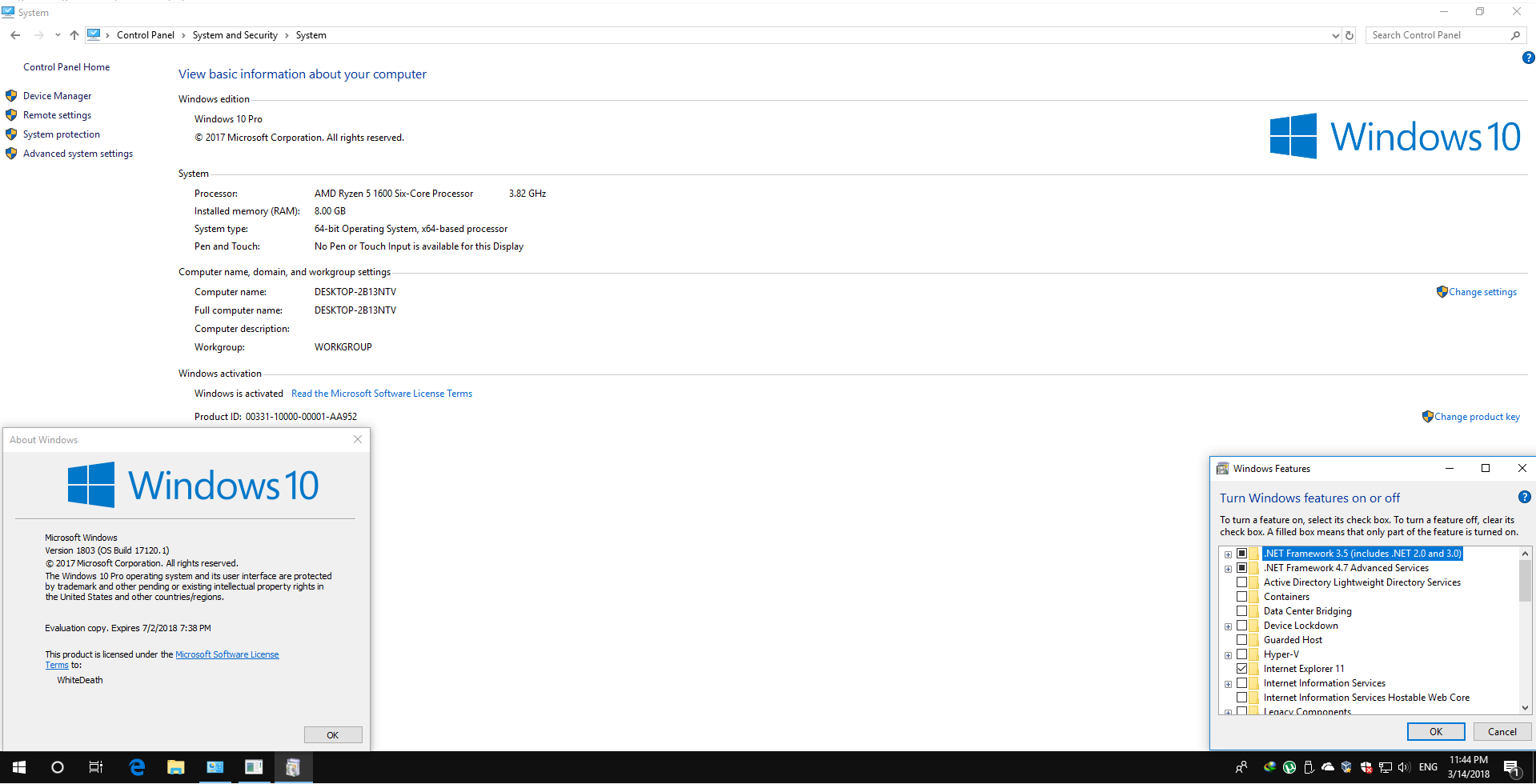Image resolution: width=1536 pixels, height=784 pixels.
Task: Expand .NET Framework 3.5 tree node
Action: (1228, 554)
